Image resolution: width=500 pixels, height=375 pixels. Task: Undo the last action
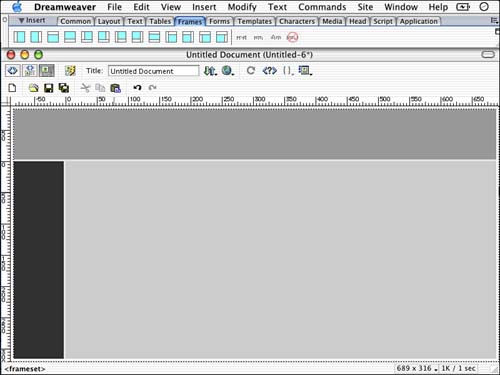coord(137,88)
